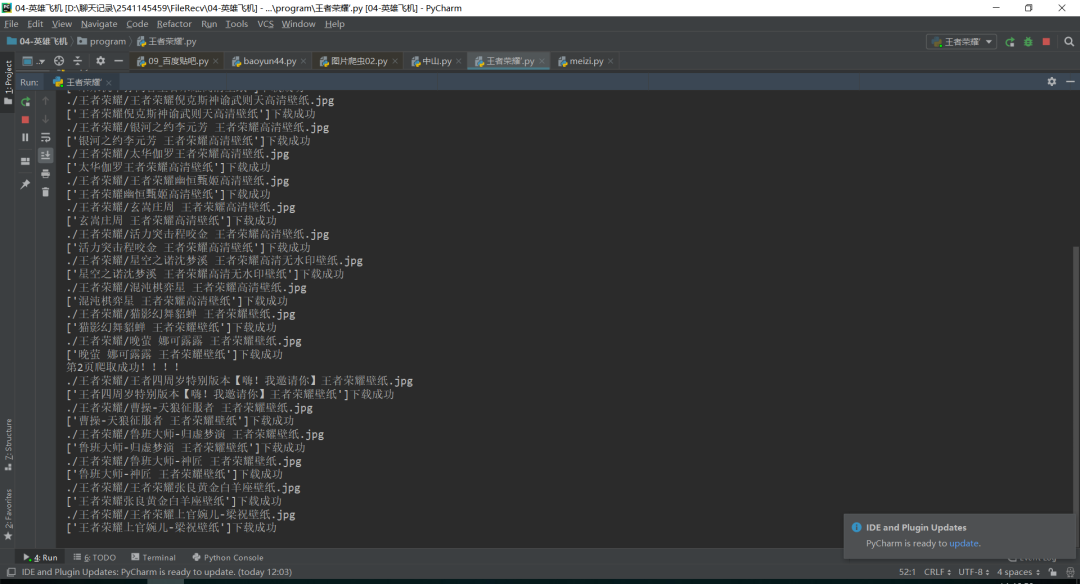Open the 4: Run tool window tab
The image size is (1080, 584).
[40, 557]
